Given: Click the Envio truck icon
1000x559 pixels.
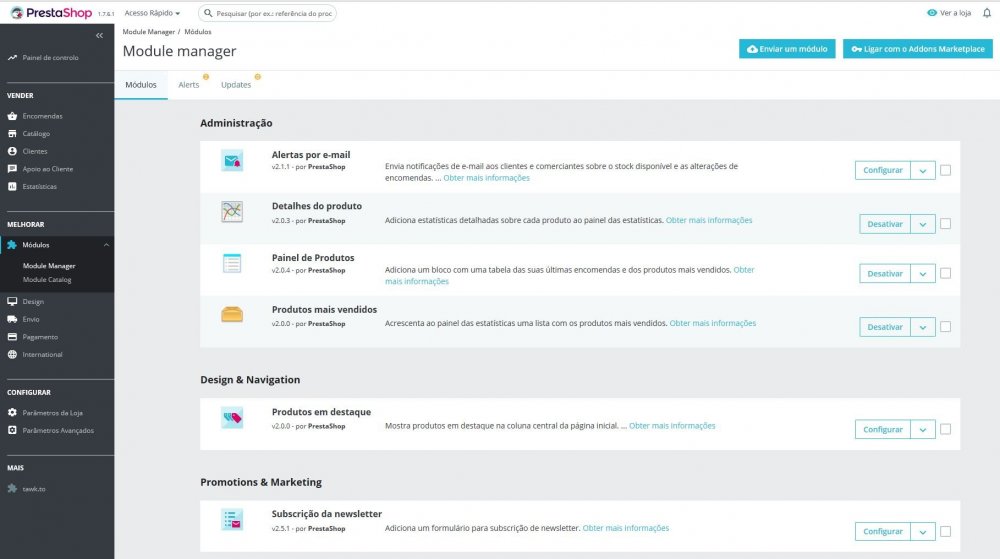Looking at the screenshot, I should click(x=12, y=319).
